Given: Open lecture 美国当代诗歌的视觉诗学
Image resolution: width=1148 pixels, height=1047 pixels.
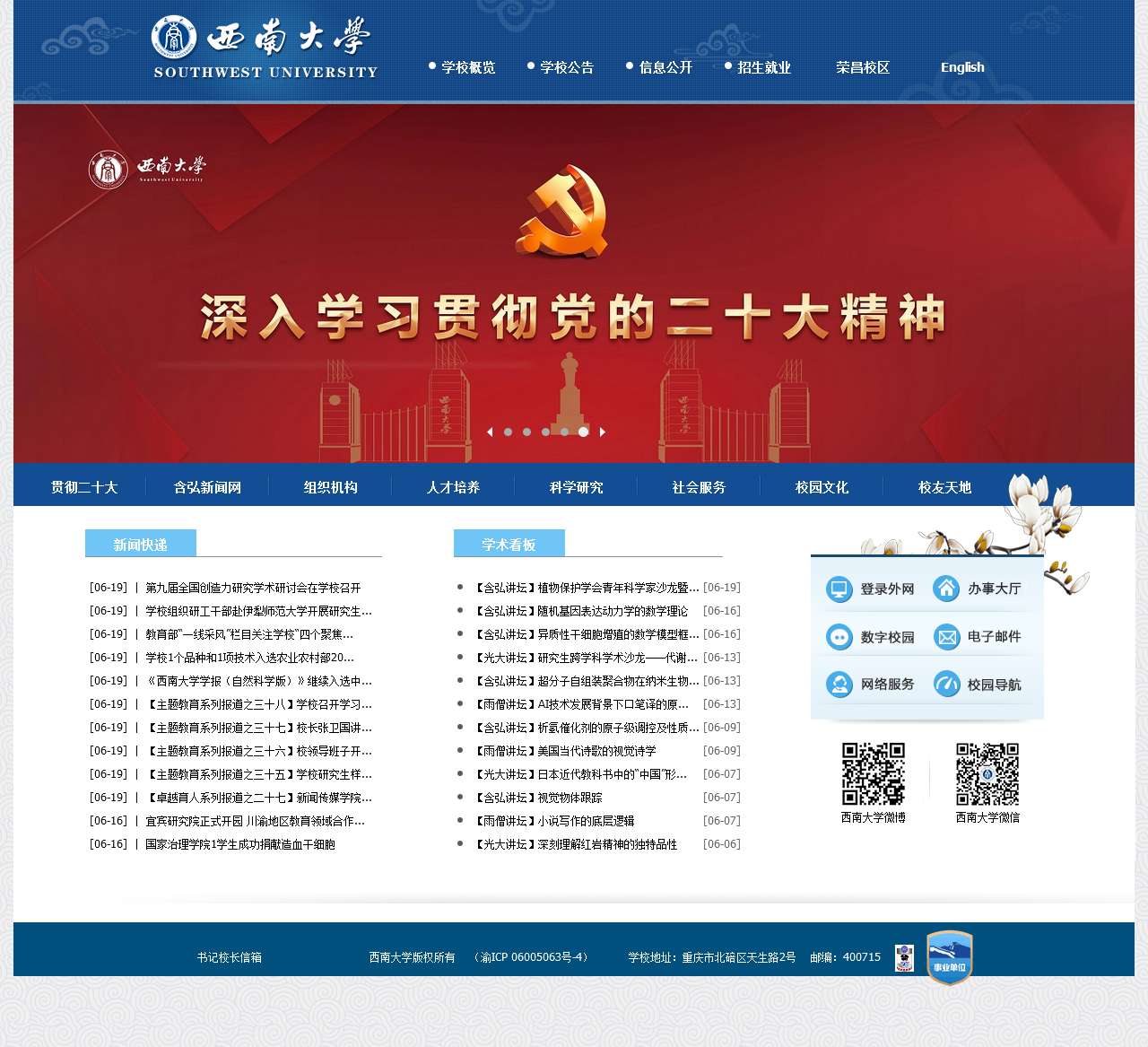Looking at the screenshot, I should pyautogui.click(x=565, y=751).
